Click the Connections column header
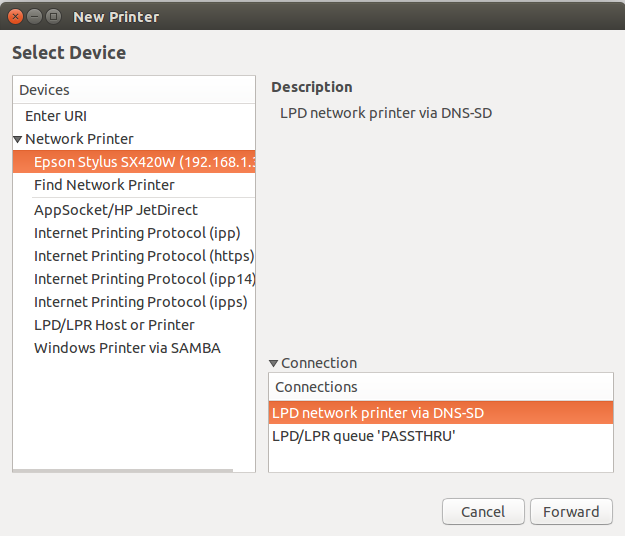The width and height of the screenshot is (625, 536). click(440, 387)
